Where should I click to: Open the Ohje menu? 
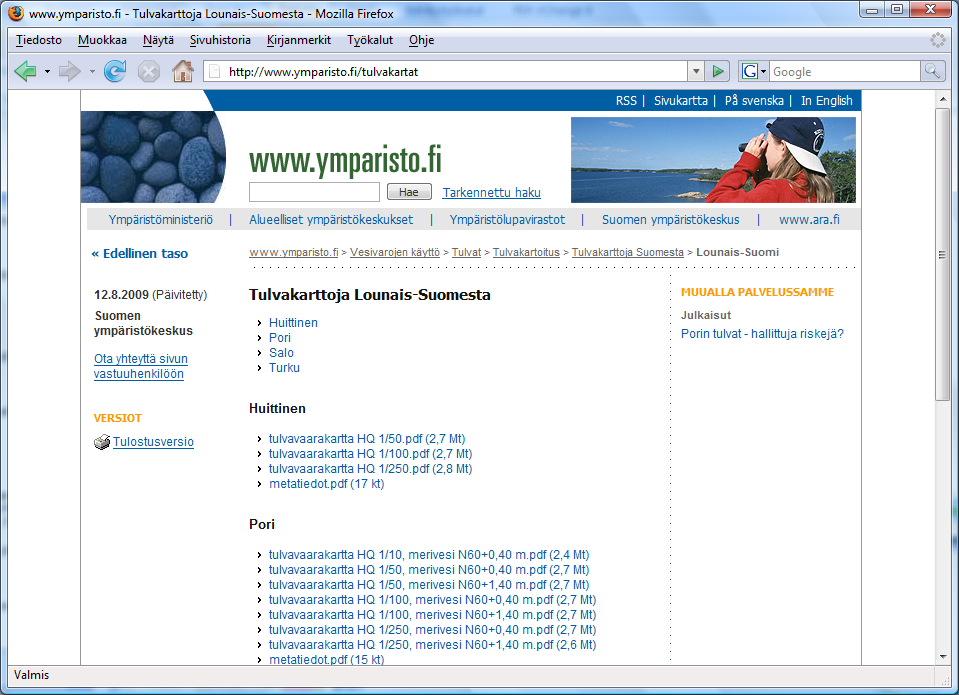coord(421,40)
